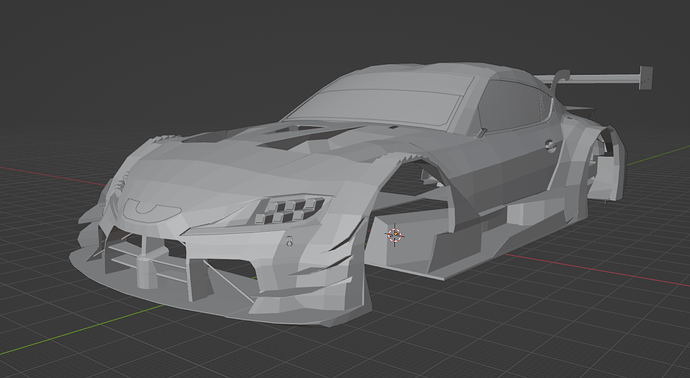Select the U-shaped emblem on the front bumper
The height and width of the screenshot is (378, 690).
(x=151, y=210)
